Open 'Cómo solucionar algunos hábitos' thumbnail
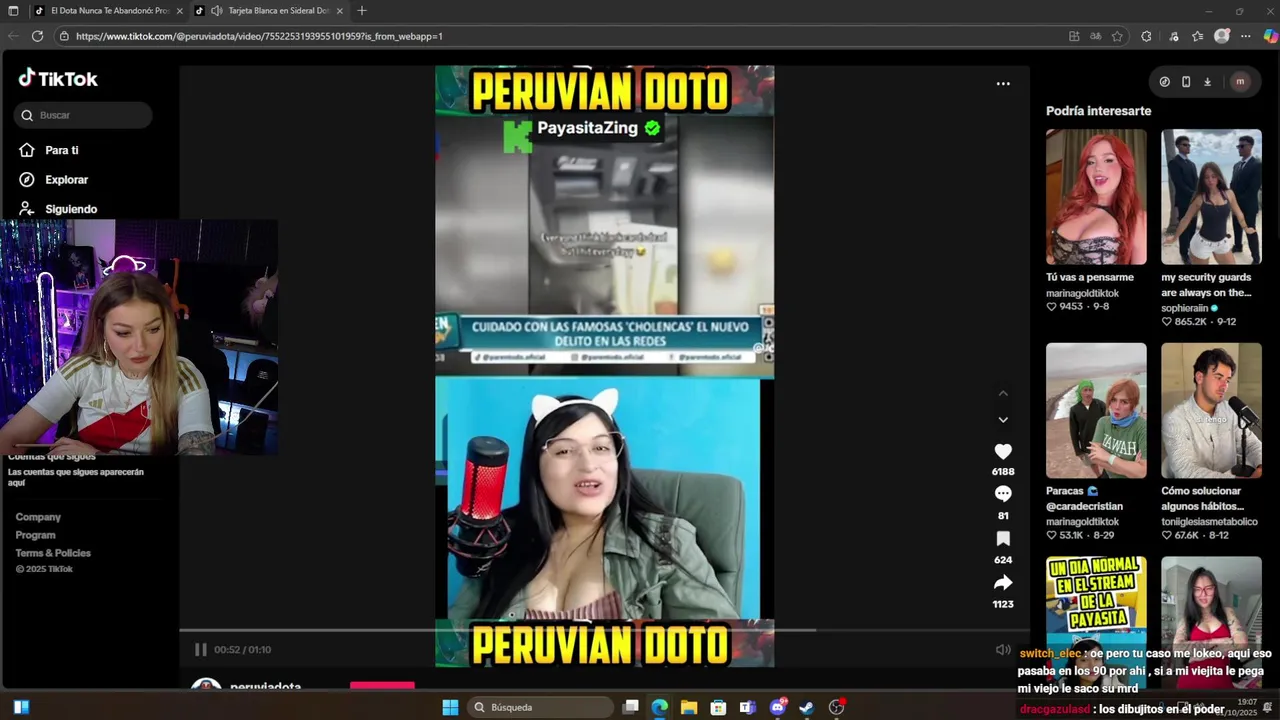The image size is (1280, 720). tap(1211, 410)
